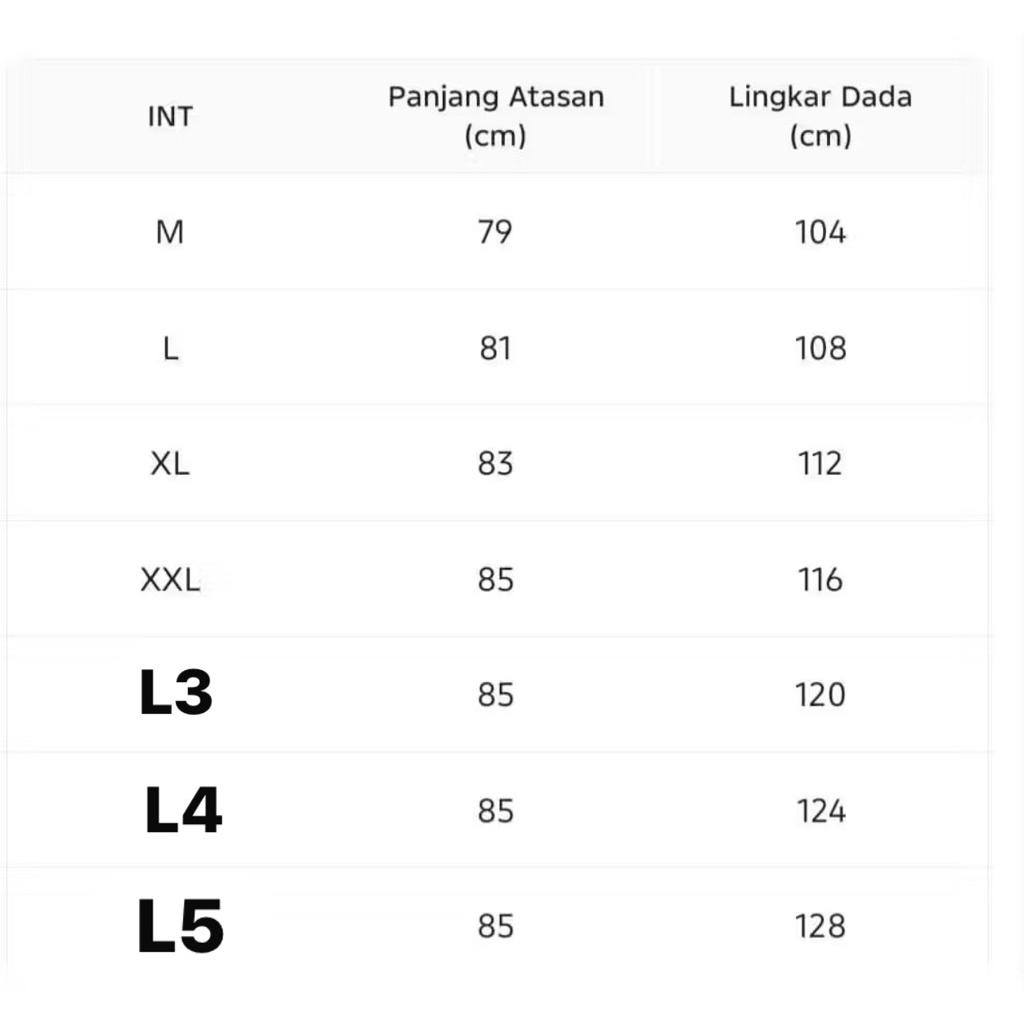Click the L size row label
Image resolution: width=1024 pixels, height=1024 pixels.
coord(170,348)
